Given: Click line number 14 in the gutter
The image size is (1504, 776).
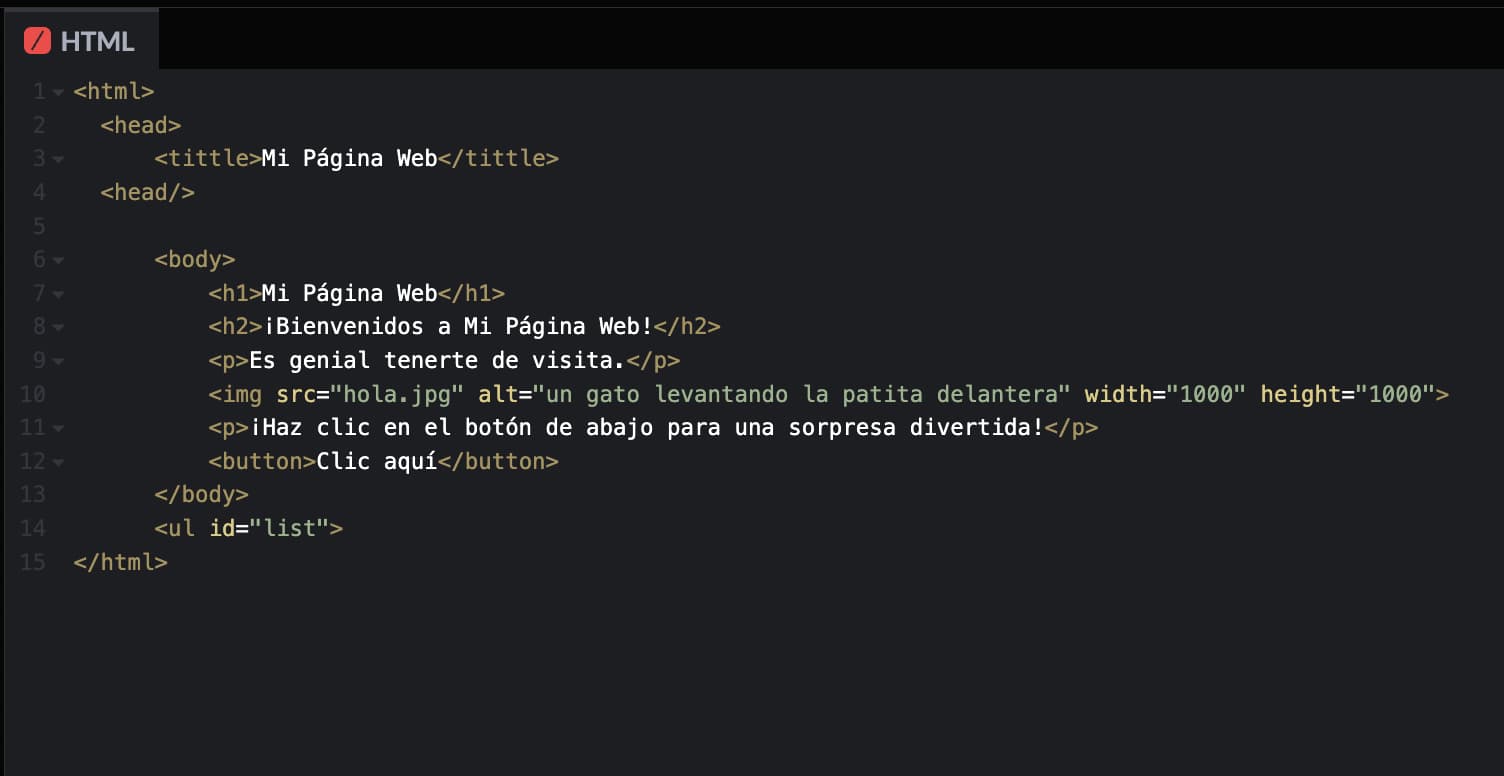Looking at the screenshot, I should 33,528.
